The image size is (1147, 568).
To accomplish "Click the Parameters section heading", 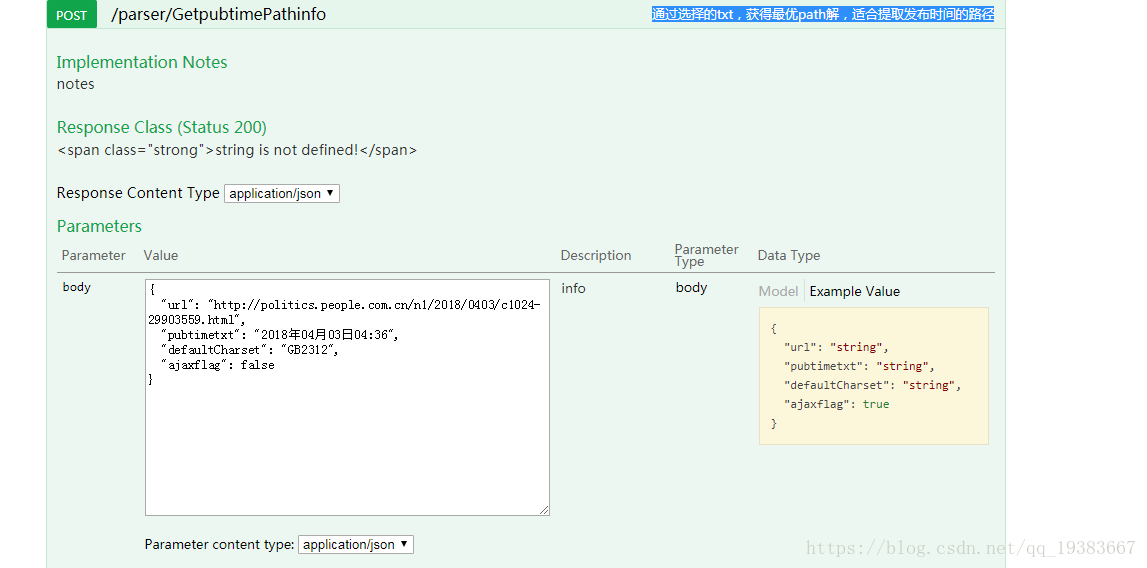I will pyautogui.click(x=99, y=226).
